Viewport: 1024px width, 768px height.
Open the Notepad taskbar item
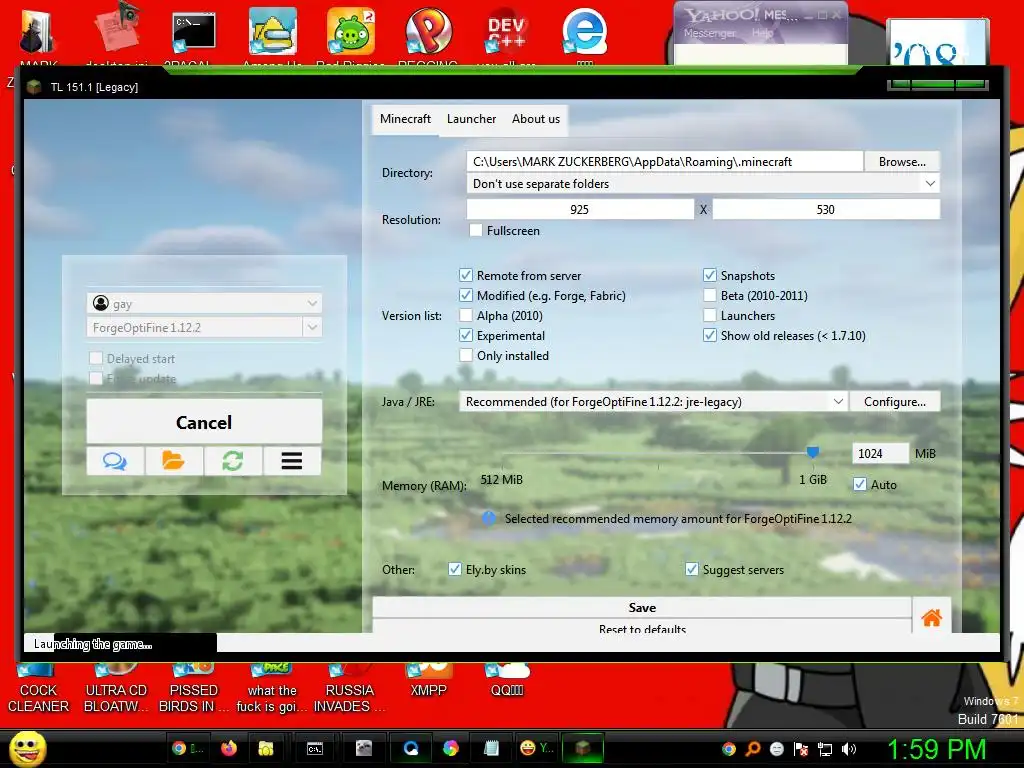491,748
